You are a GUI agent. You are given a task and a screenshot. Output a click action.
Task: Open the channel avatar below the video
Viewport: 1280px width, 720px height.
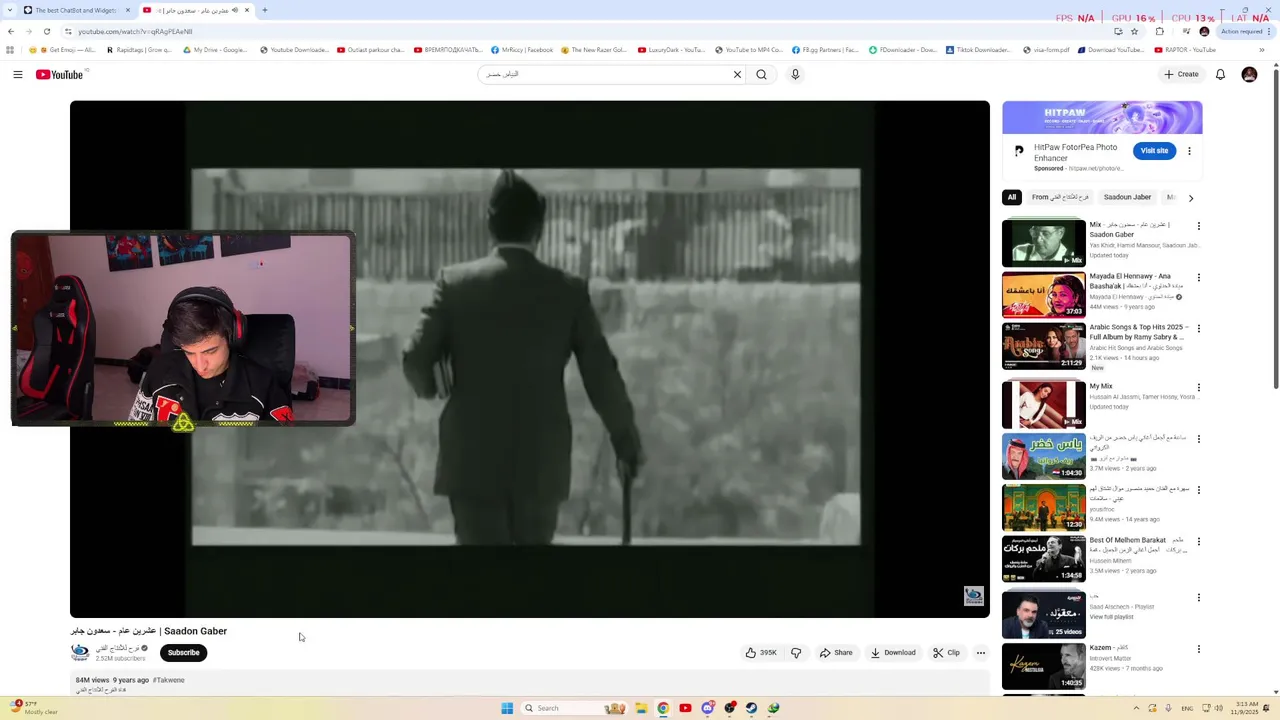(80, 652)
